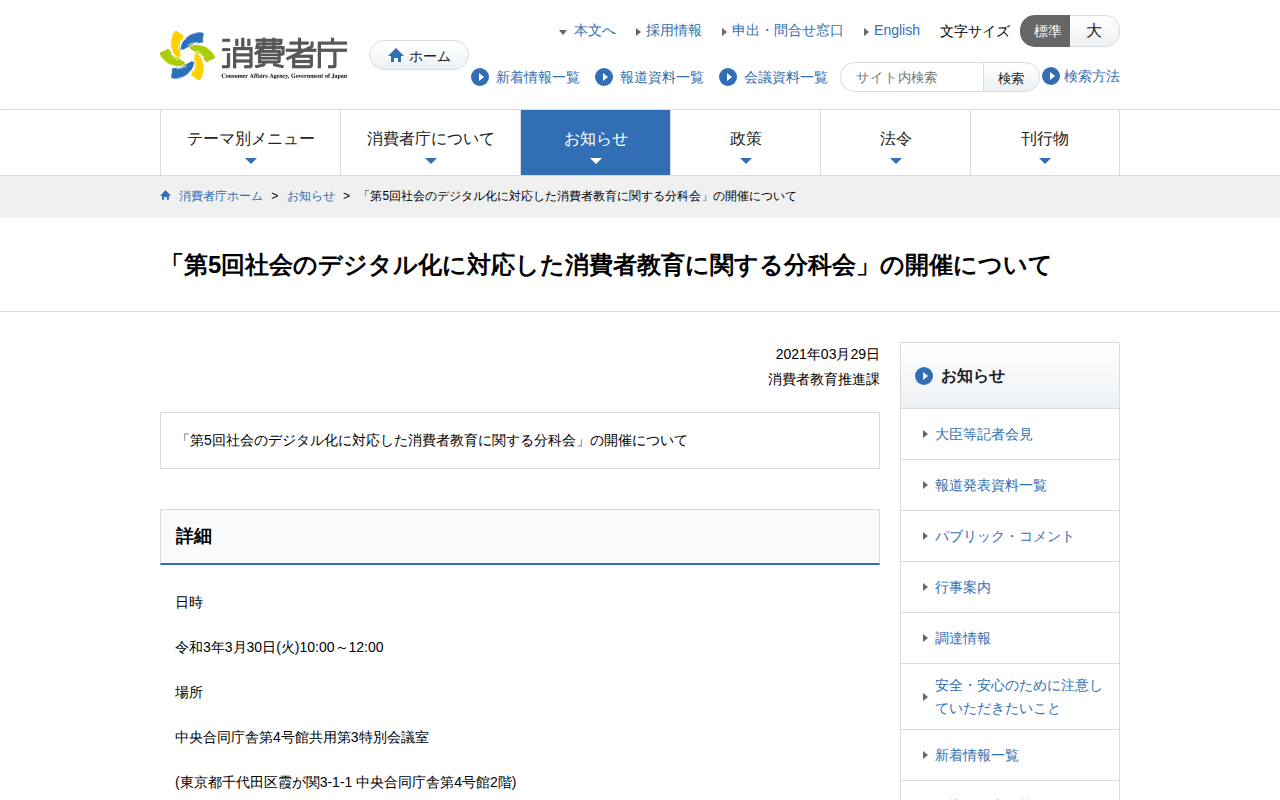Click the ホーム button

419,56
